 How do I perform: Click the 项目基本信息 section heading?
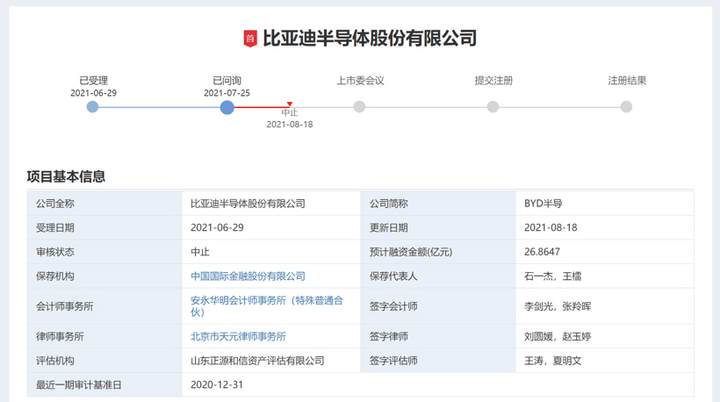66,176
